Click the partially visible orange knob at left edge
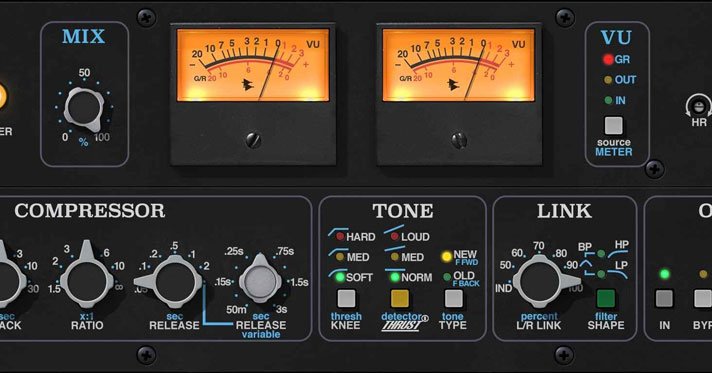712x373 pixels. pos(3,96)
